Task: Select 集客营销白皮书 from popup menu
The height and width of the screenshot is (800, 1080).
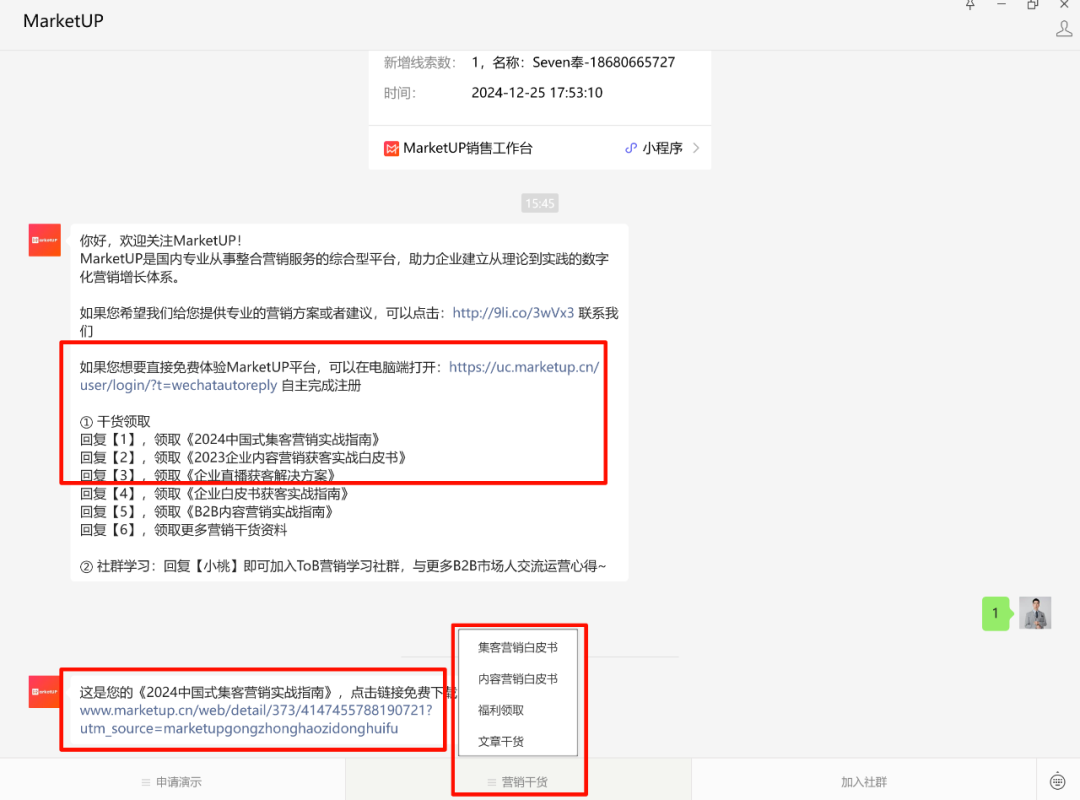Action: [518, 648]
